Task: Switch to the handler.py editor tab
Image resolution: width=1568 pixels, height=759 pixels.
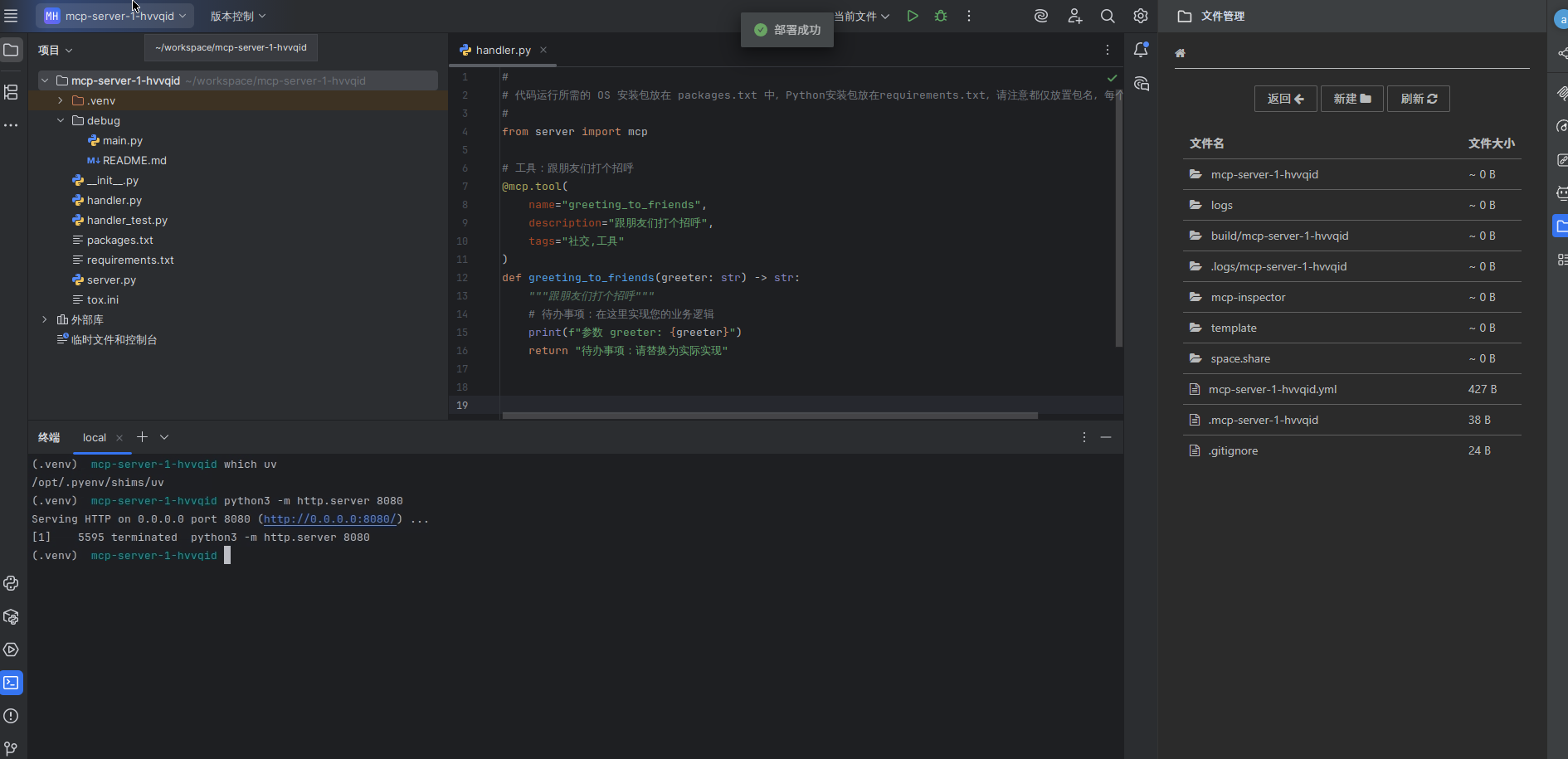Action: pos(503,50)
